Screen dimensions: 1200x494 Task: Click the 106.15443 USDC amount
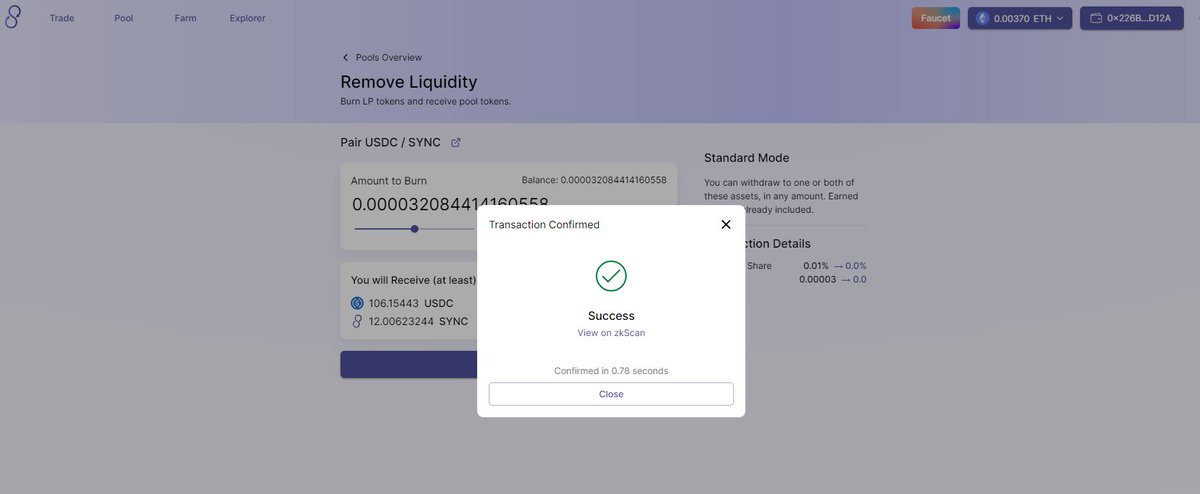[411, 303]
